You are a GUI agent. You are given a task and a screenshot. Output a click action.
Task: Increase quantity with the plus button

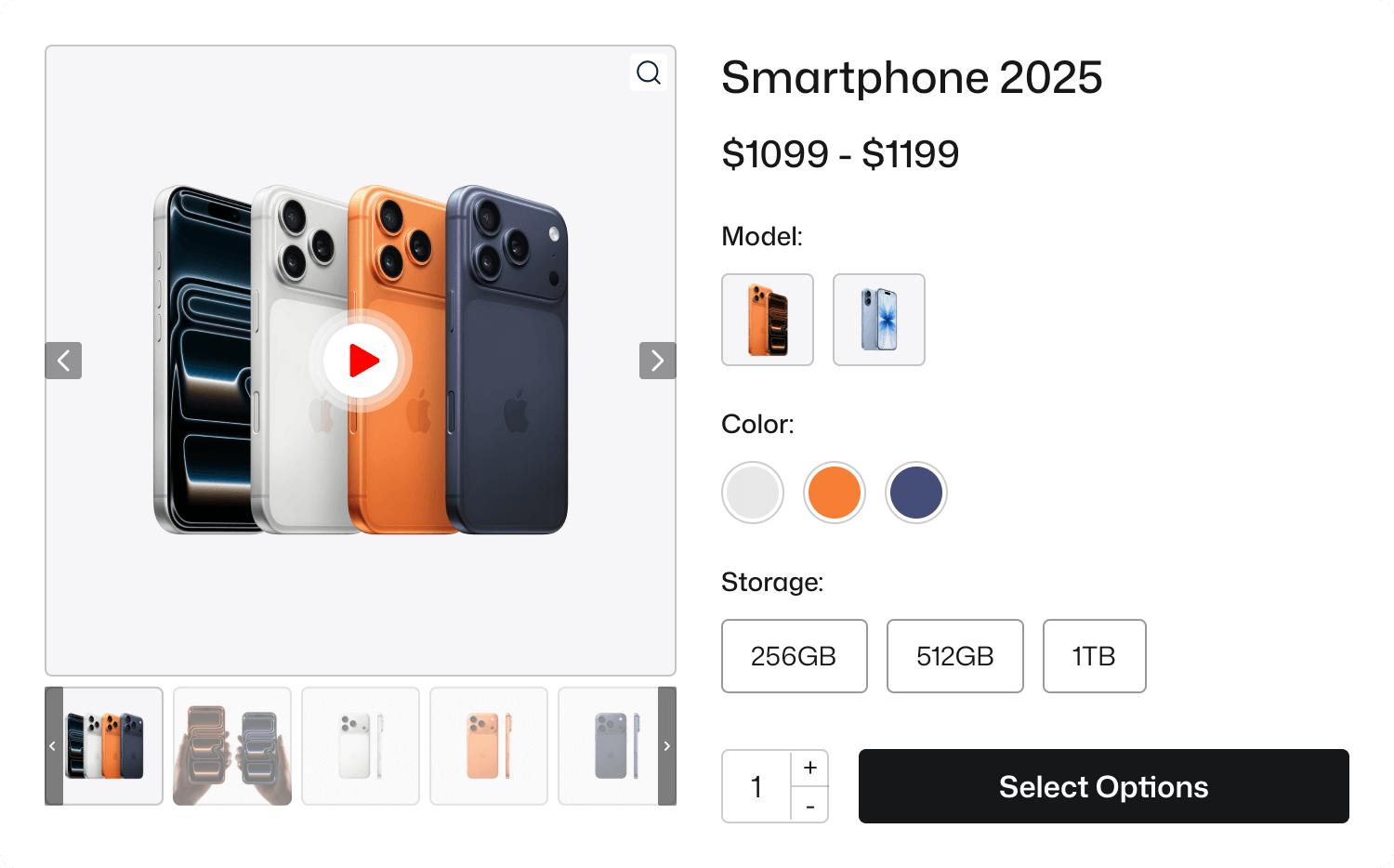809,767
